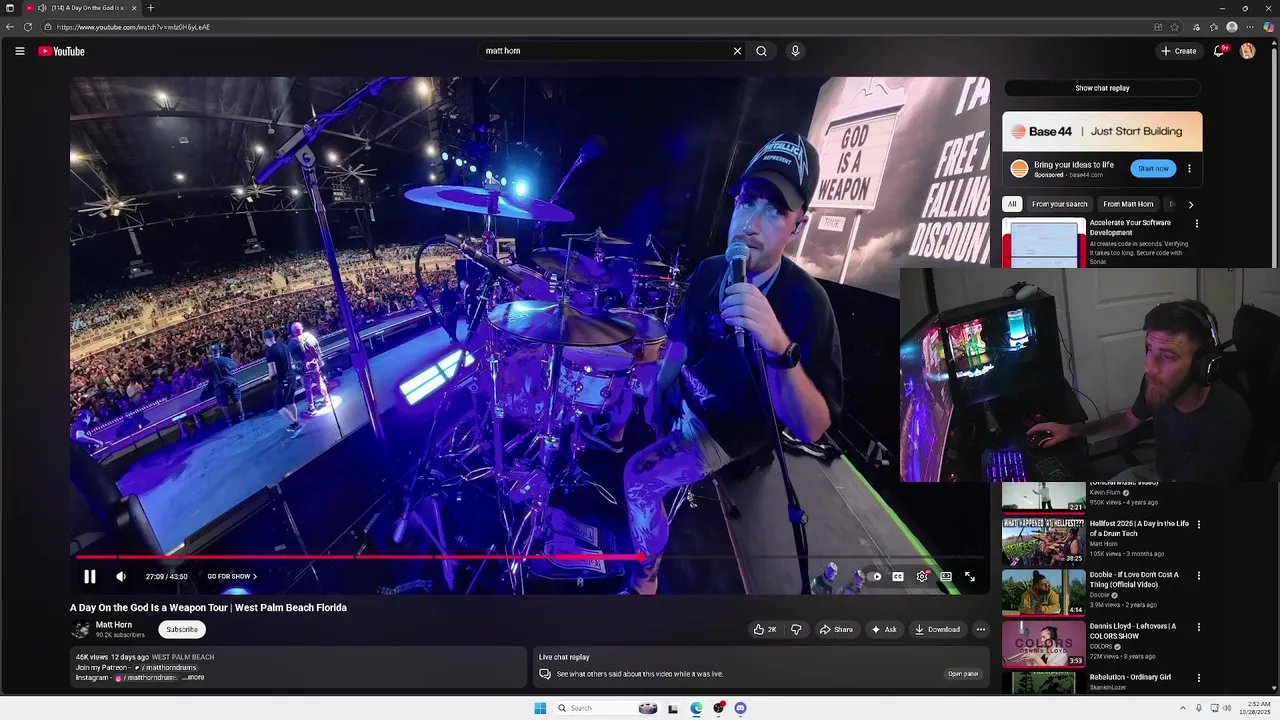Open Base44 ad options menu
This screenshot has width=1280, height=720.
tap(1189, 169)
